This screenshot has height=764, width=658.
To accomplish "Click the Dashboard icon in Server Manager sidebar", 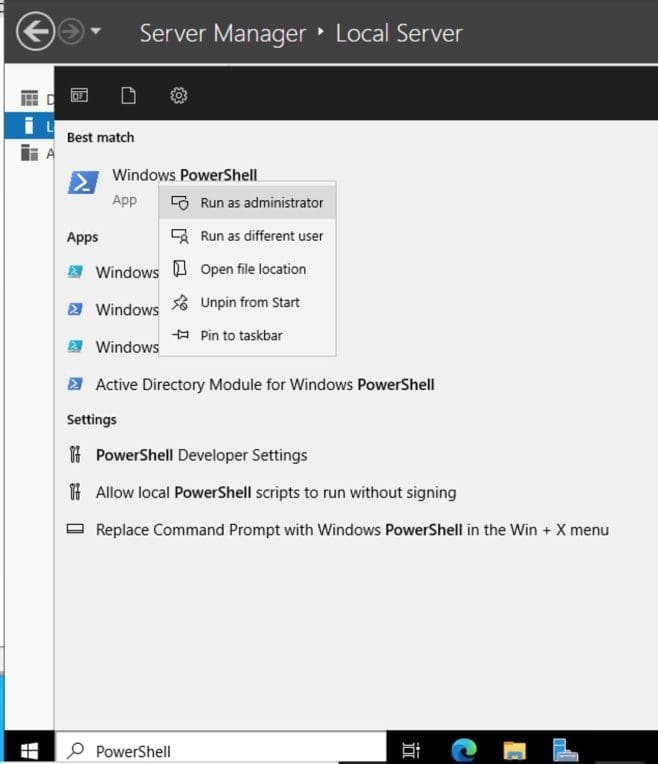I will tap(29, 98).
